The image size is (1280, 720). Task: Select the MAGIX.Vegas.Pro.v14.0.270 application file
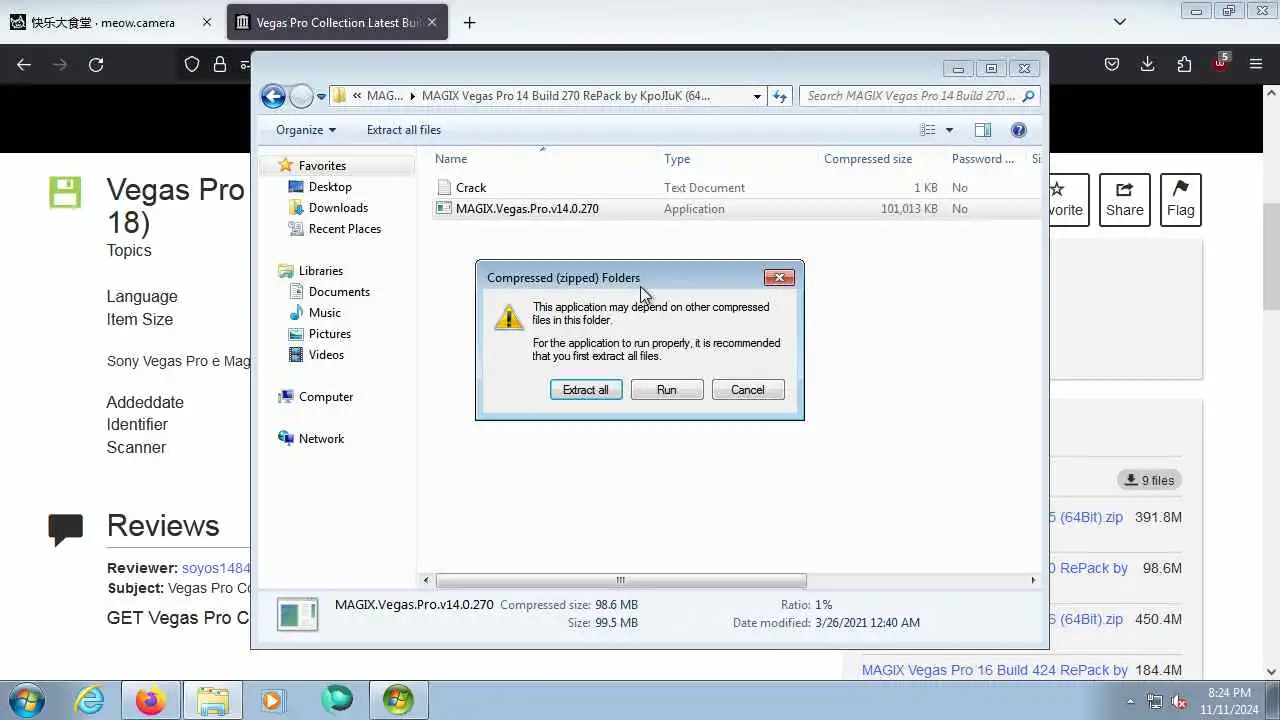coord(527,209)
